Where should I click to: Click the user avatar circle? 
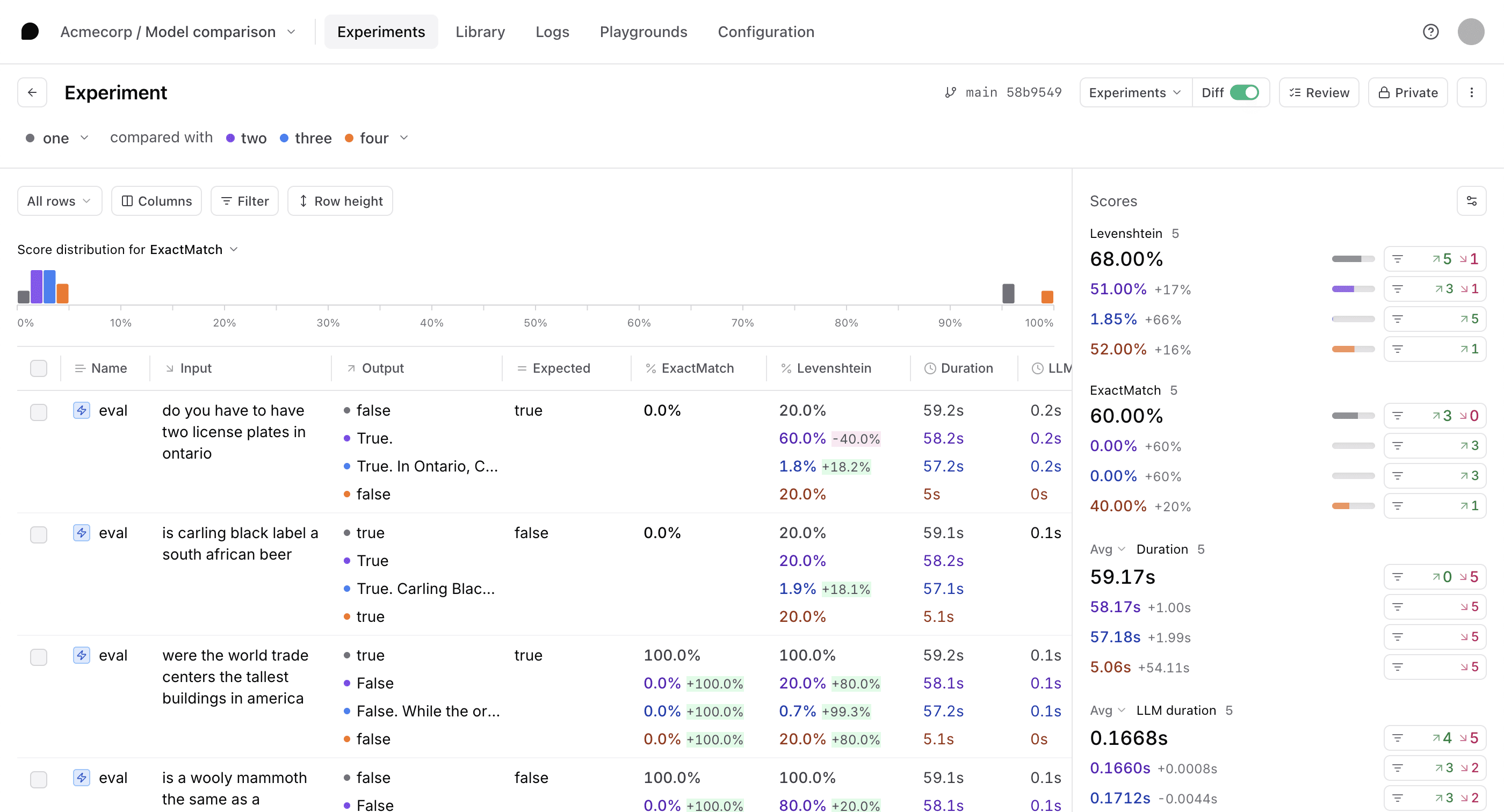(x=1470, y=32)
